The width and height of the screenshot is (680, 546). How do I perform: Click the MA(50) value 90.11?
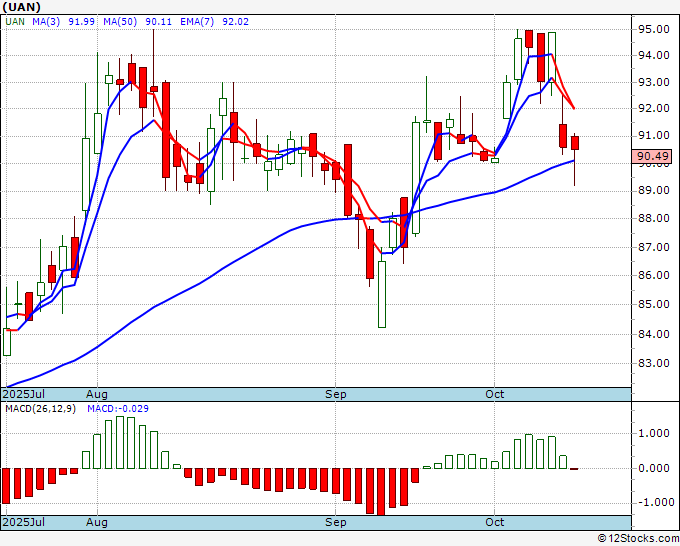pyautogui.click(x=158, y=21)
